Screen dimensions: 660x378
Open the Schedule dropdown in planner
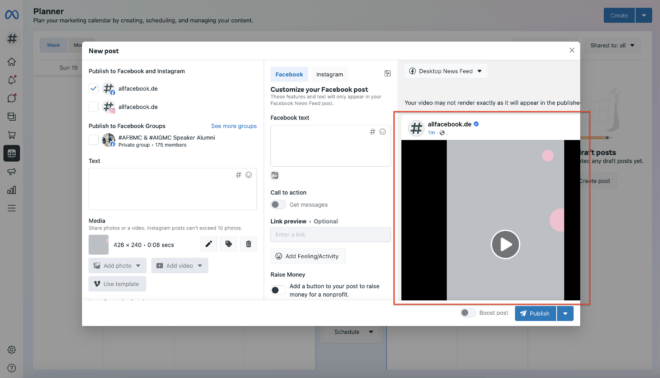click(353, 332)
